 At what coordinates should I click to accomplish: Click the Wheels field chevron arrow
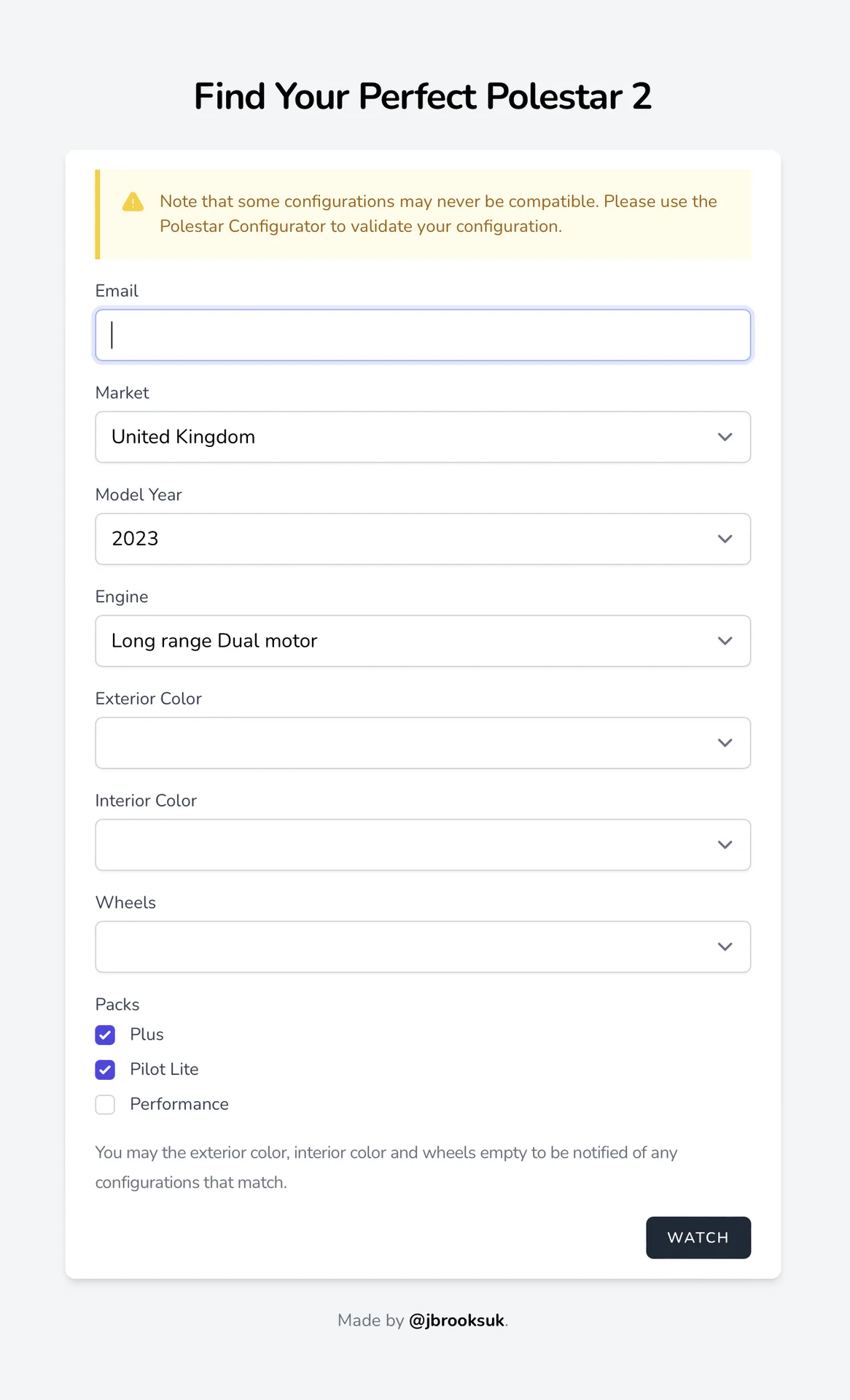725,947
